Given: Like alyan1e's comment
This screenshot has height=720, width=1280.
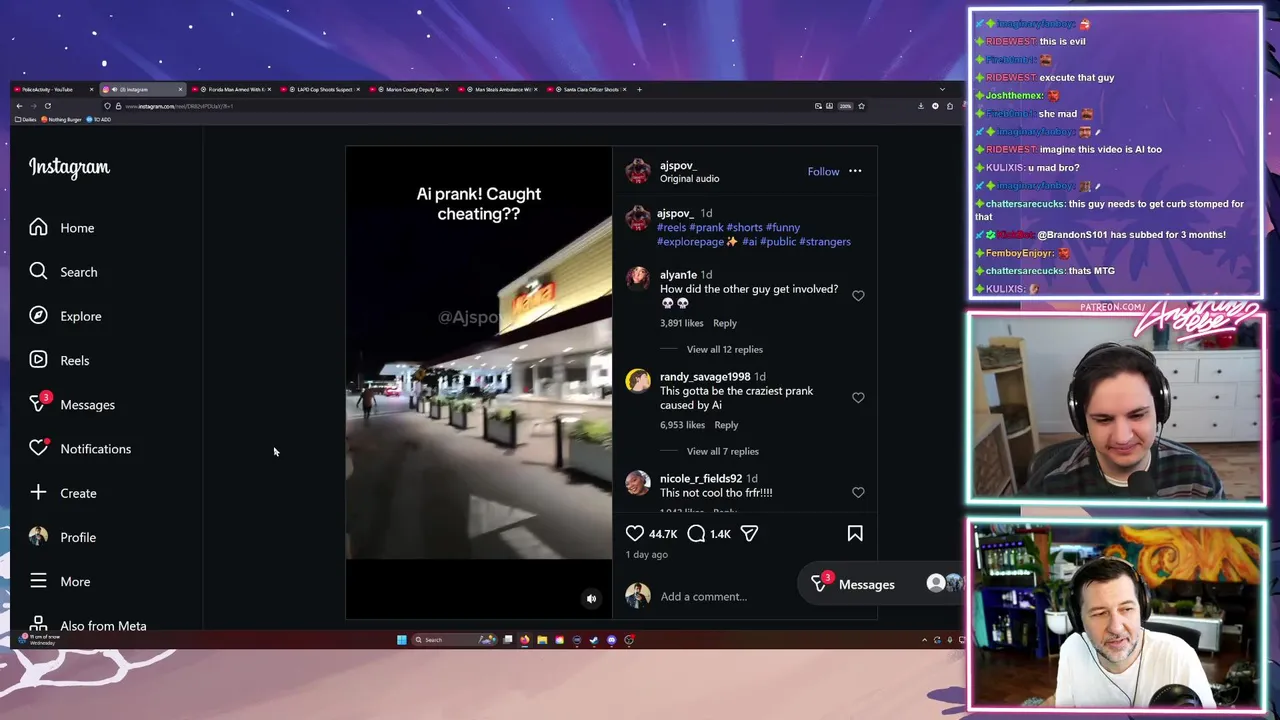Looking at the screenshot, I should 858,296.
